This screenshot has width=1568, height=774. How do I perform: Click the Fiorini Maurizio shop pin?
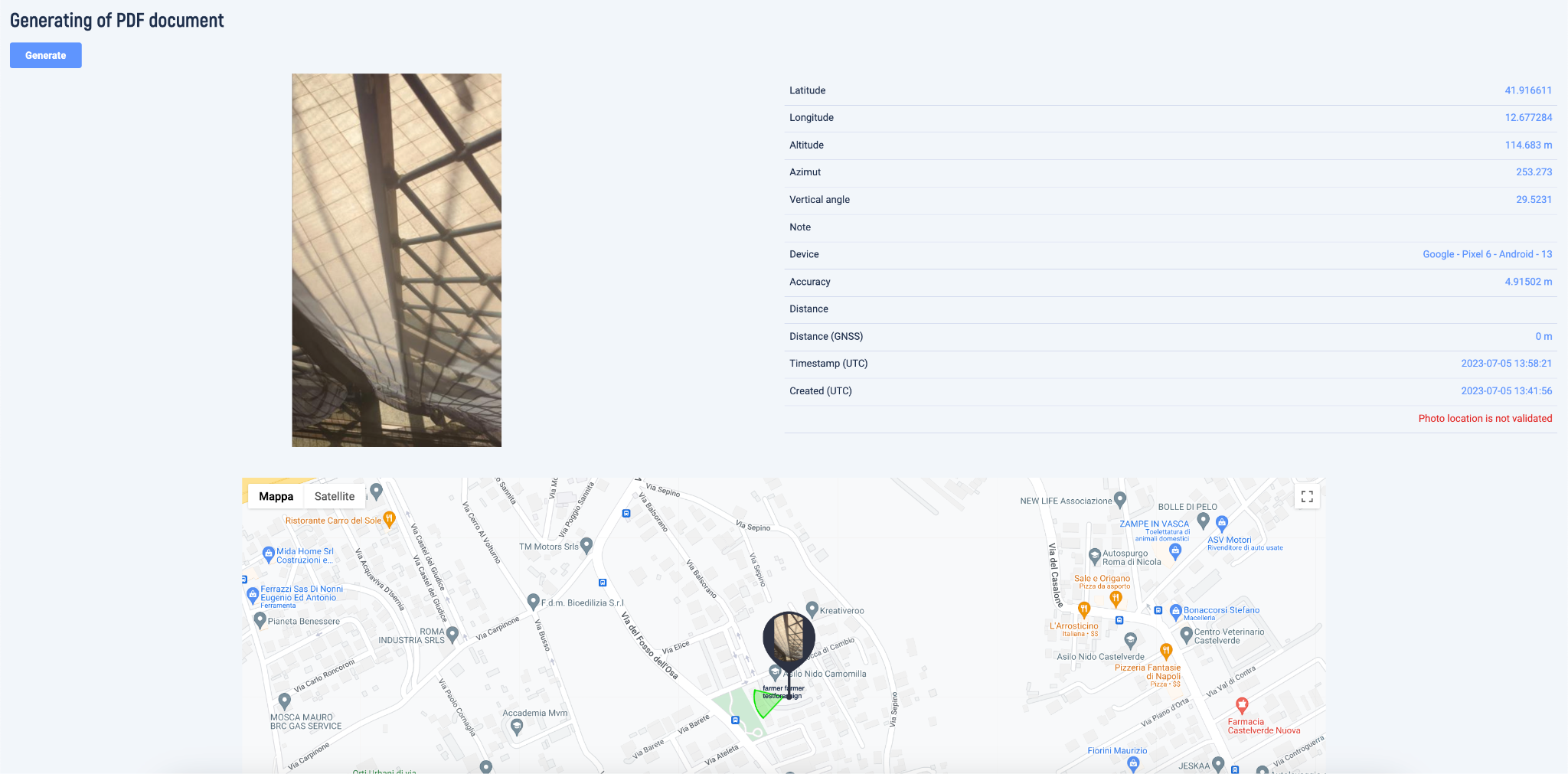(1133, 763)
